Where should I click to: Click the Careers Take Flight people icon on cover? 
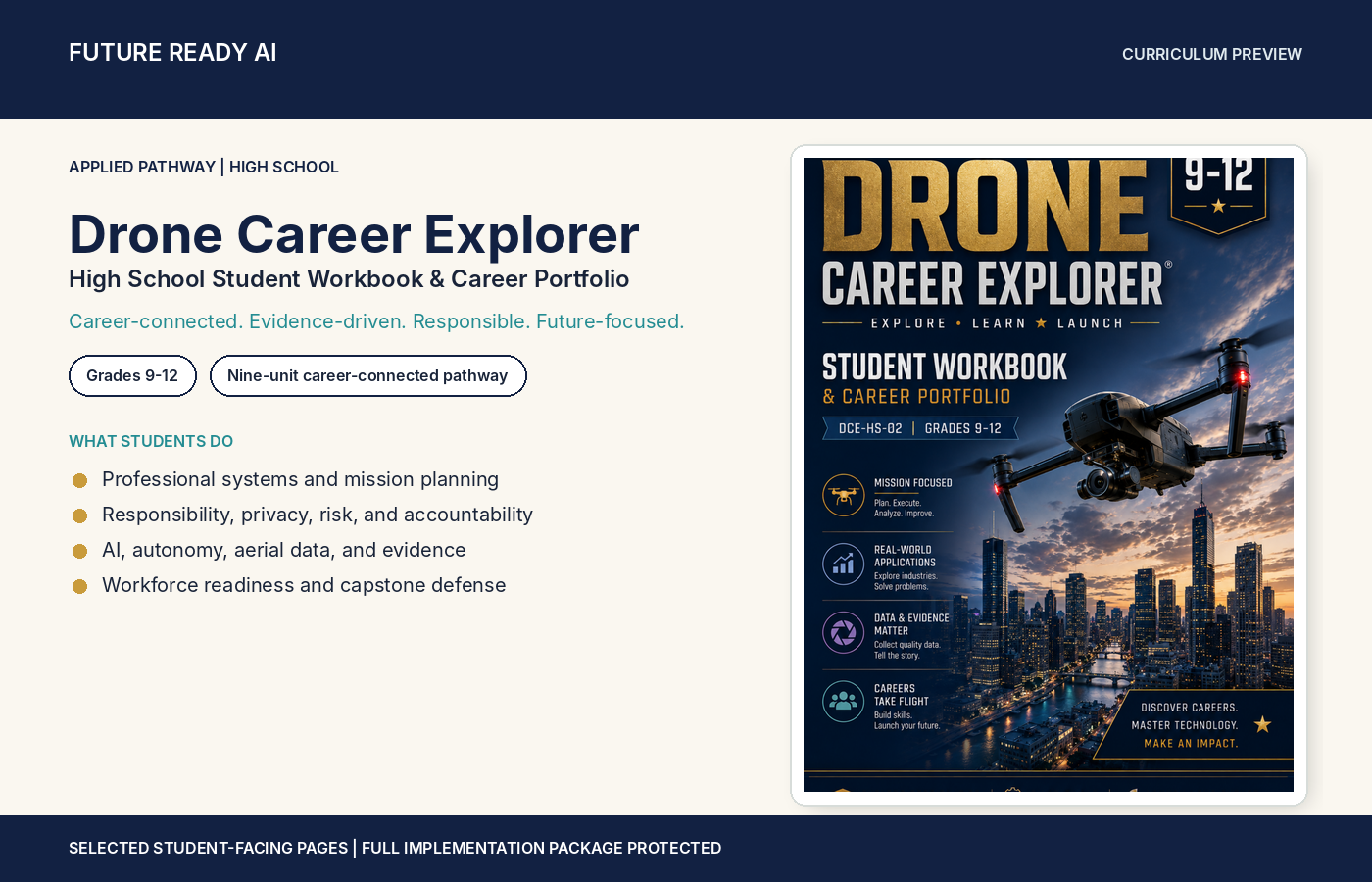[843, 702]
